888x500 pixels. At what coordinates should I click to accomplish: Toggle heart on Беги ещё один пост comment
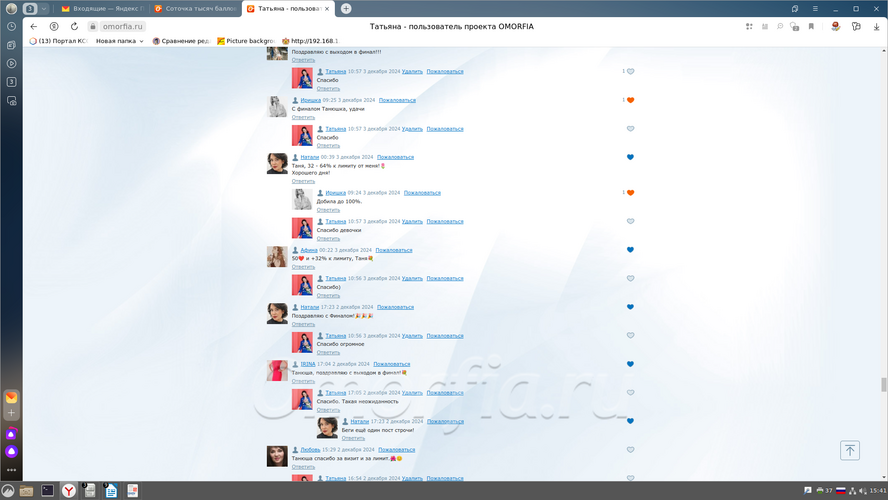click(630, 421)
